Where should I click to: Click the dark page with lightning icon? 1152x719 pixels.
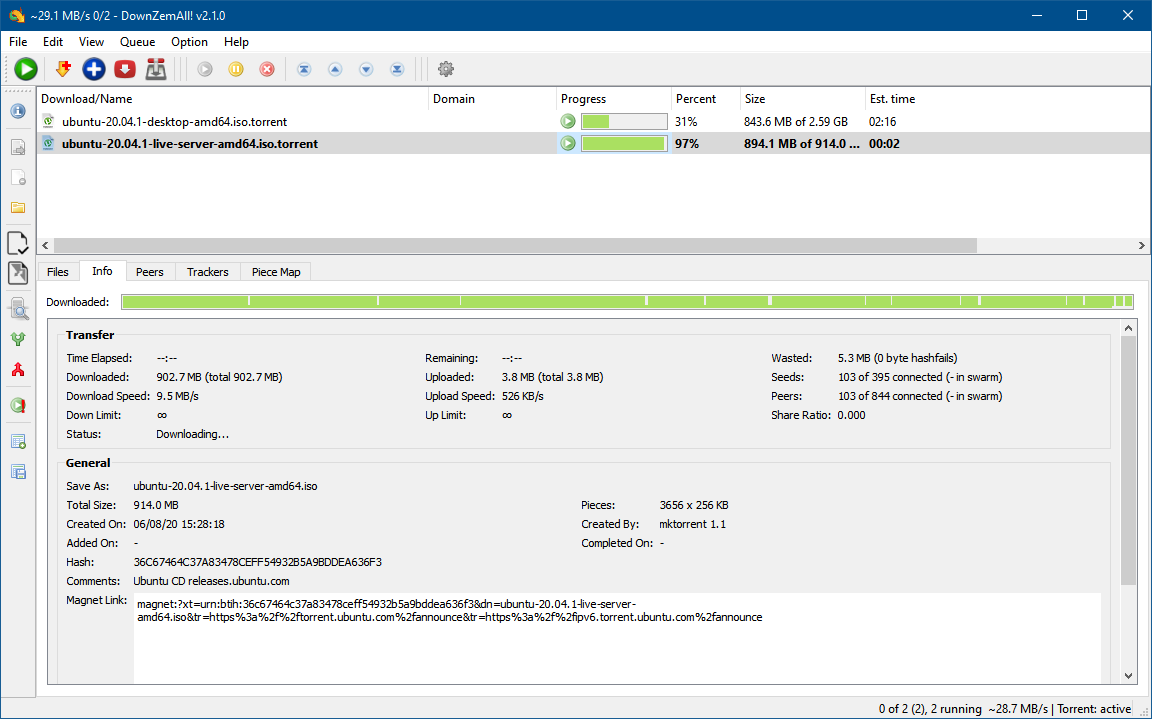18,273
